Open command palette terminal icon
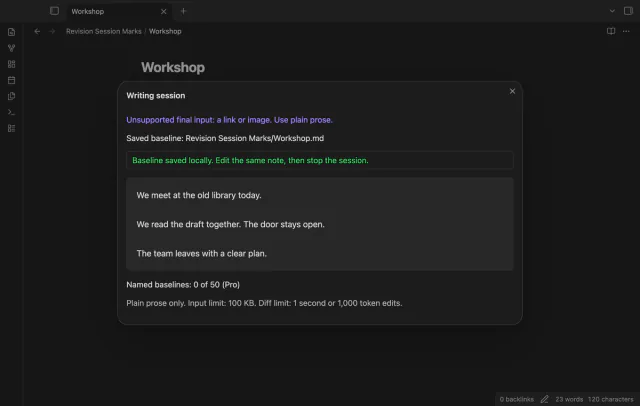The image size is (640, 406). click(11, 112)
